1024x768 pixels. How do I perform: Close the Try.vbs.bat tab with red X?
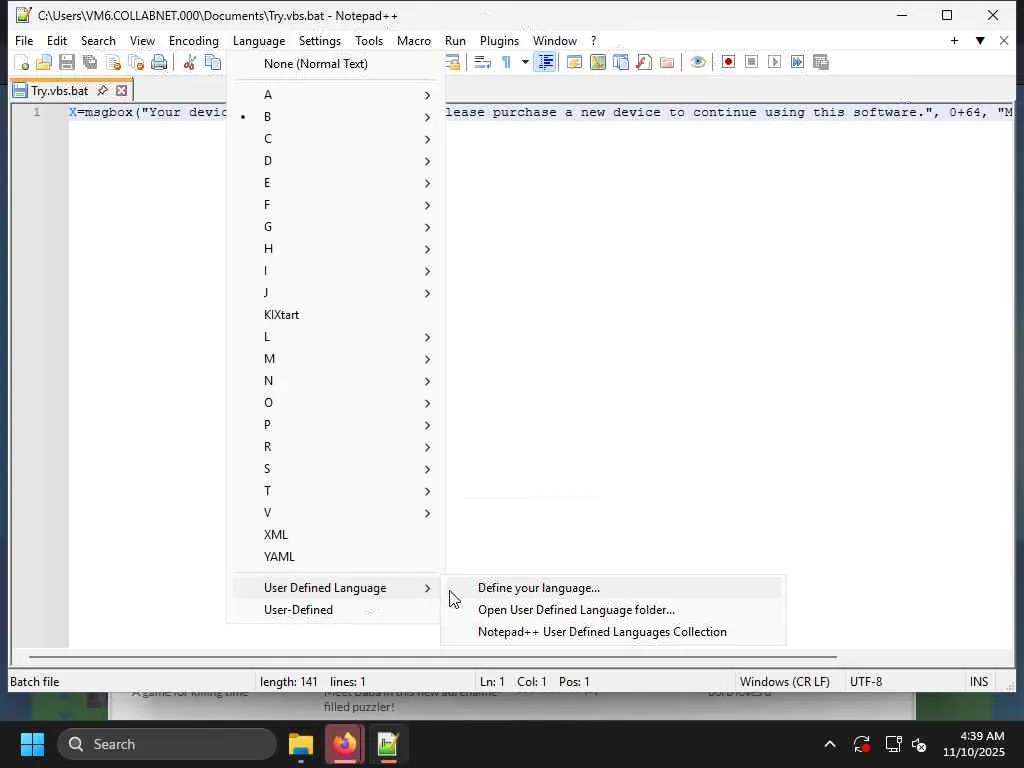click(x=121, y=90)
